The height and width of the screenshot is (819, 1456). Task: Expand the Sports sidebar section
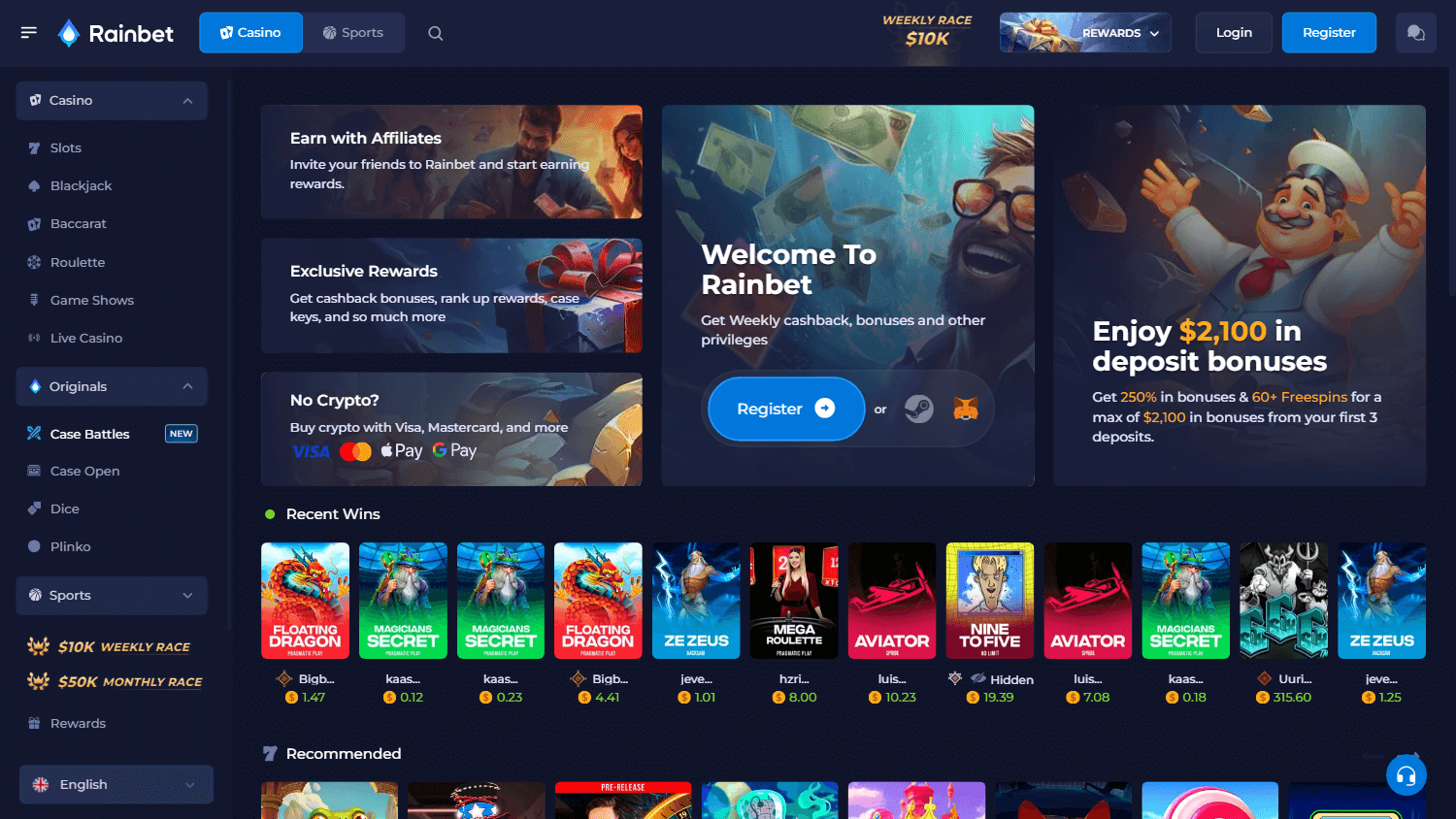pyautogui.click(x=112, y=595)
